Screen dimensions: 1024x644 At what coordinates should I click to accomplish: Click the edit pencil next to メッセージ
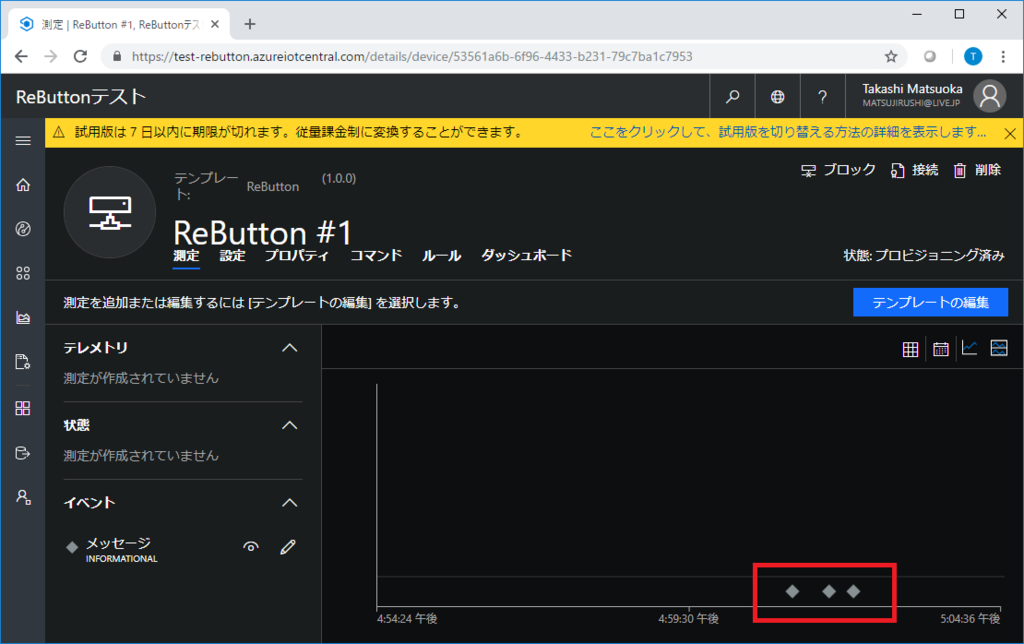[287, 547]
